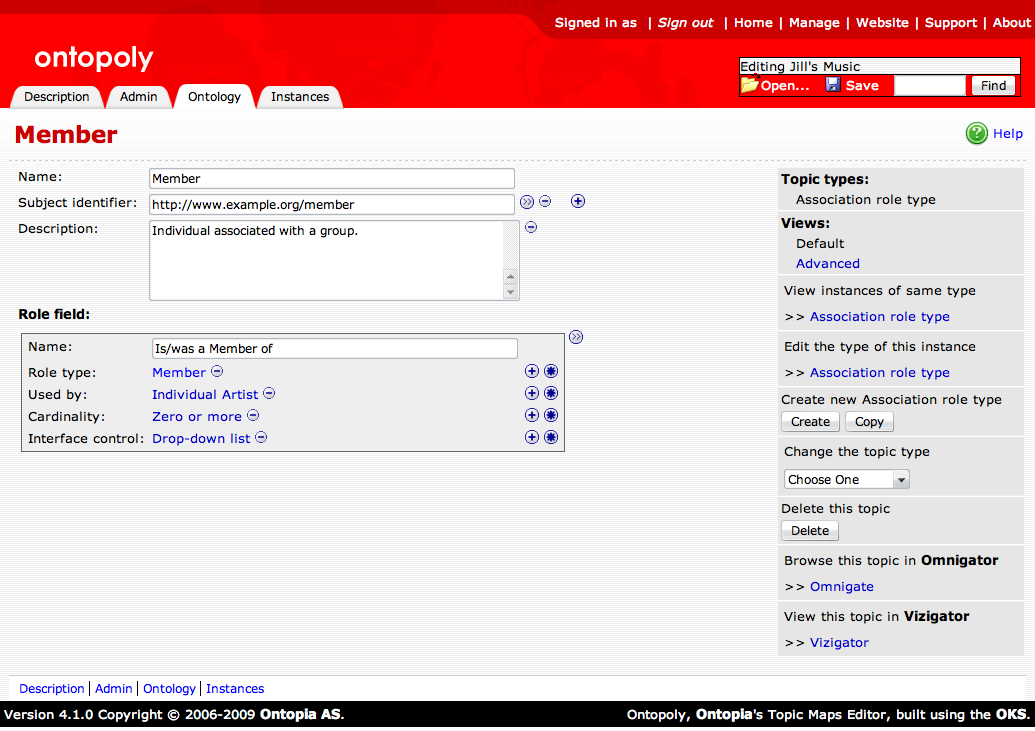
Task: Open the Choose One topic type dropdown
Action: 846,480
